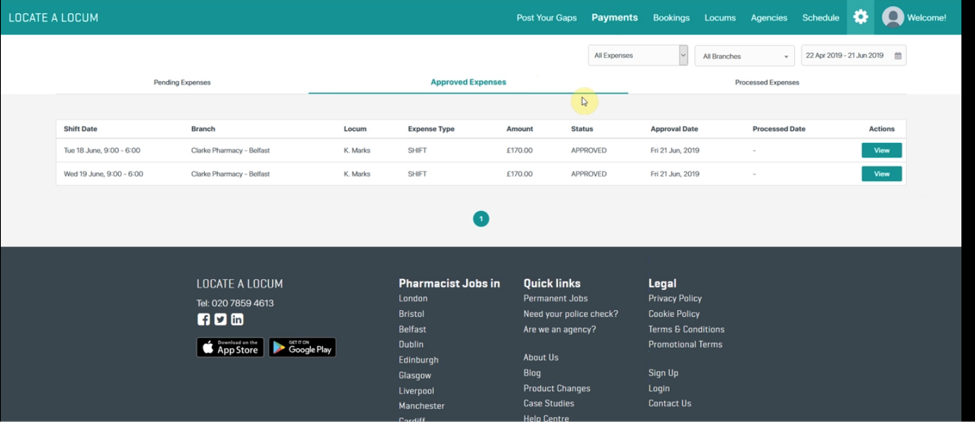Screen dimensions: 975x422
Task: Switch to the Processed Expenses tab
Action: 767,82
